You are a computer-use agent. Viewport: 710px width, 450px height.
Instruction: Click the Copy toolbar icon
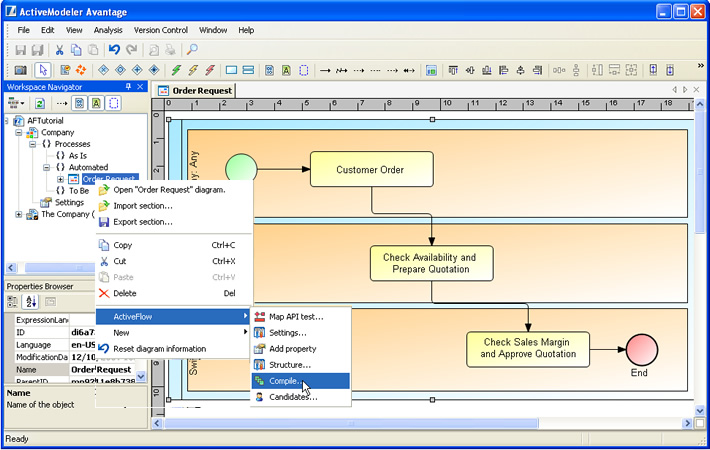pos(76,50)
